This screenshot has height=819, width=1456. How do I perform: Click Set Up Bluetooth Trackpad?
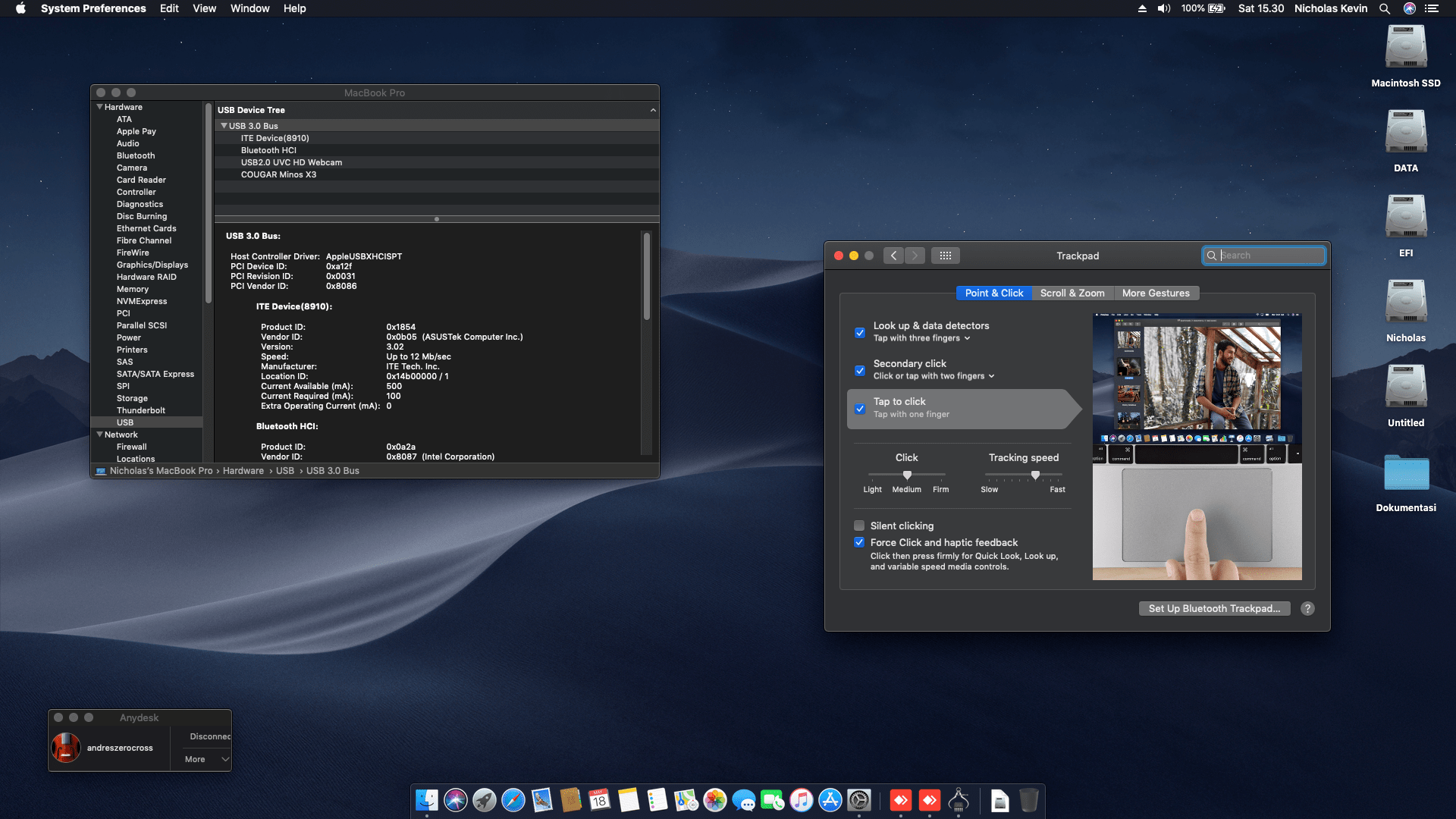pyautogui.click(x=1214, y=608)
